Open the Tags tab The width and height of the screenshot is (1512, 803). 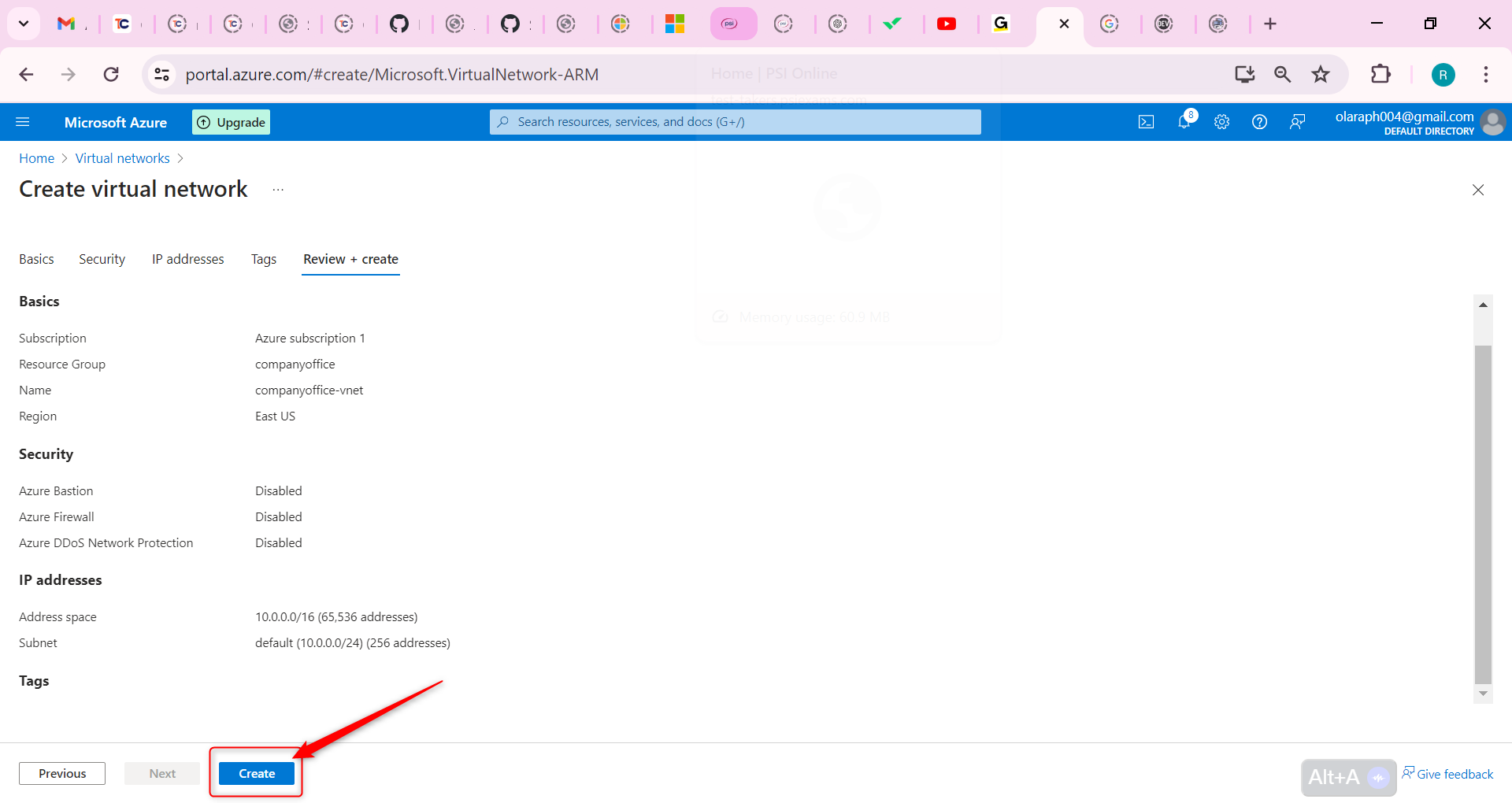(x=264, y=259)
